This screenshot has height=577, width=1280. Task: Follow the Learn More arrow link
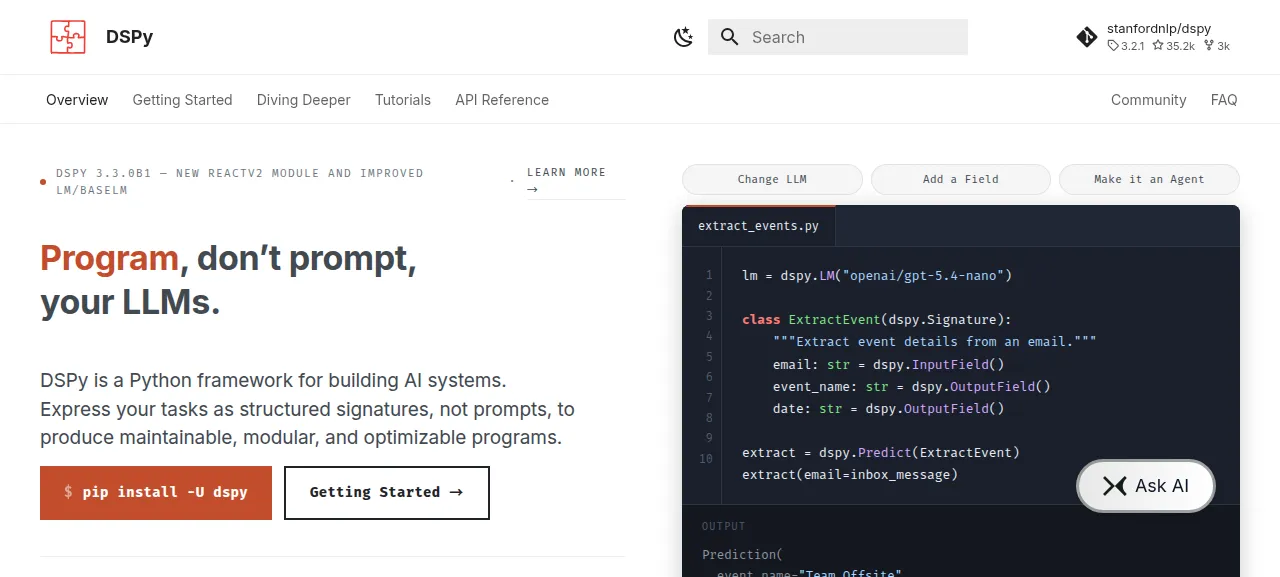[x=566, y=181]
